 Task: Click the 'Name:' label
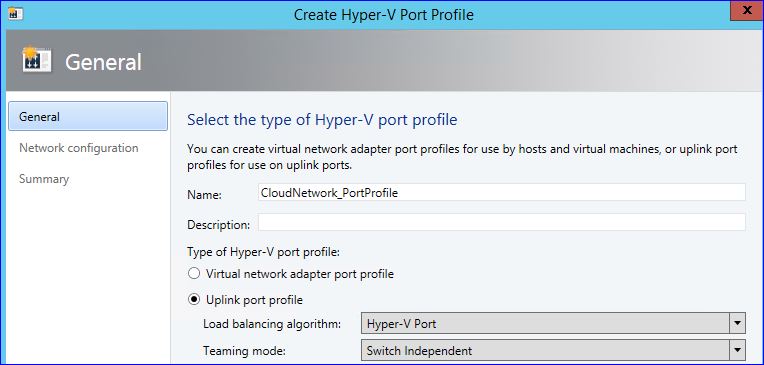204,195
